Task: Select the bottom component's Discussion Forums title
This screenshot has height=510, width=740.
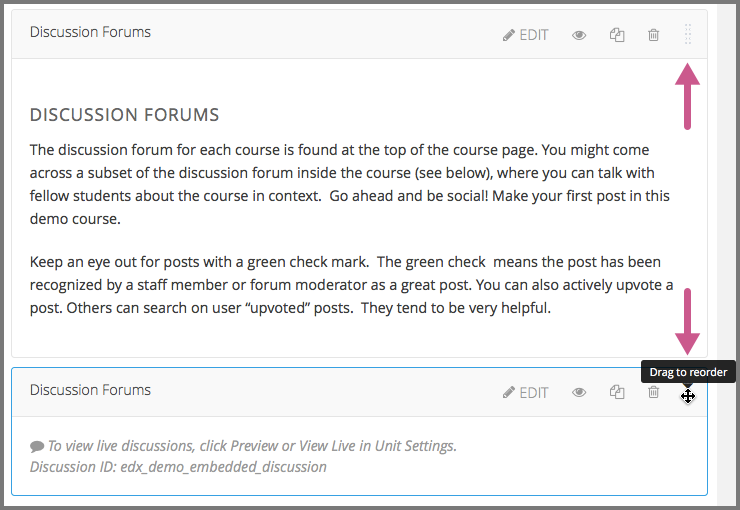Action: [x=90, y=390]
